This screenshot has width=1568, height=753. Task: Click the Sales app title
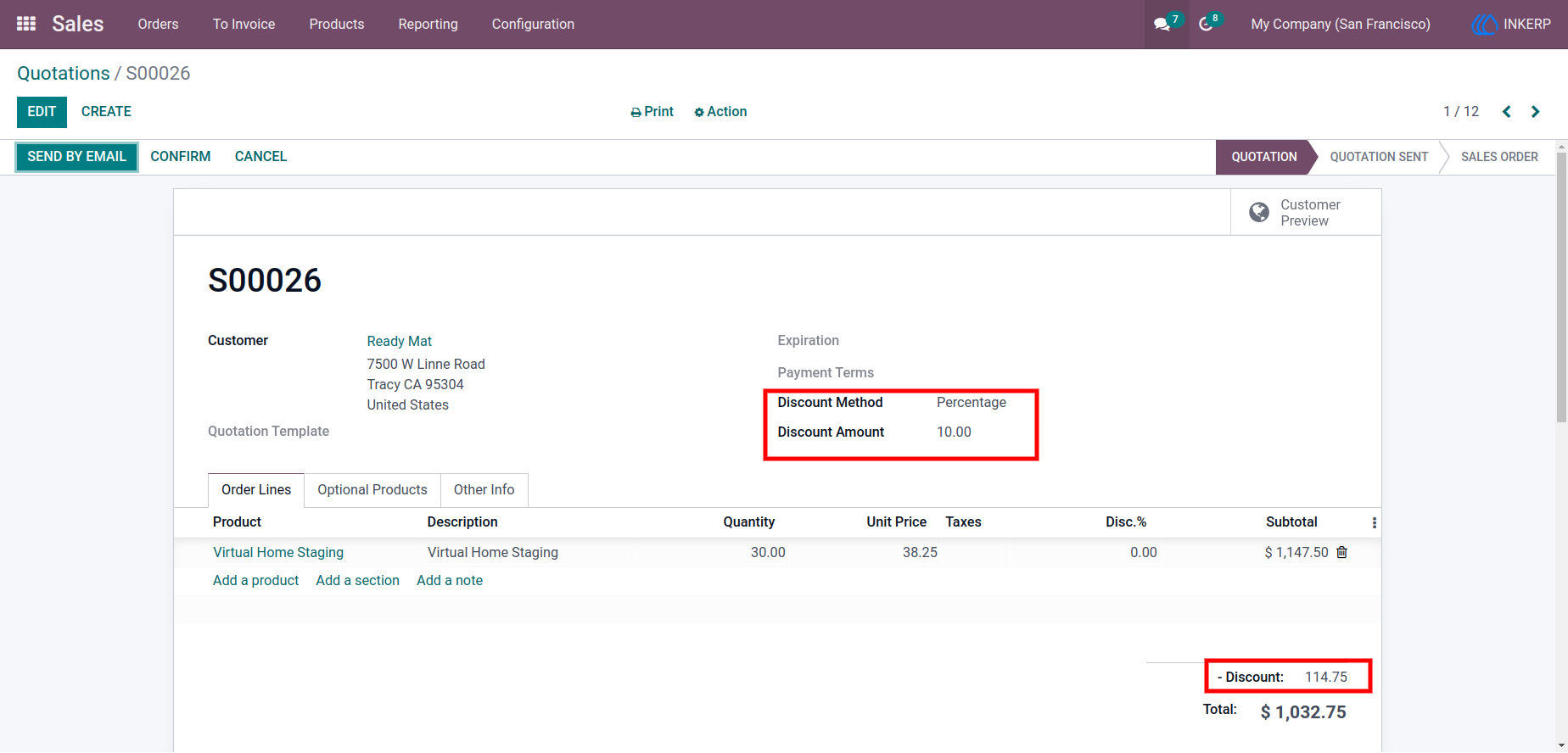pos(78,24)
